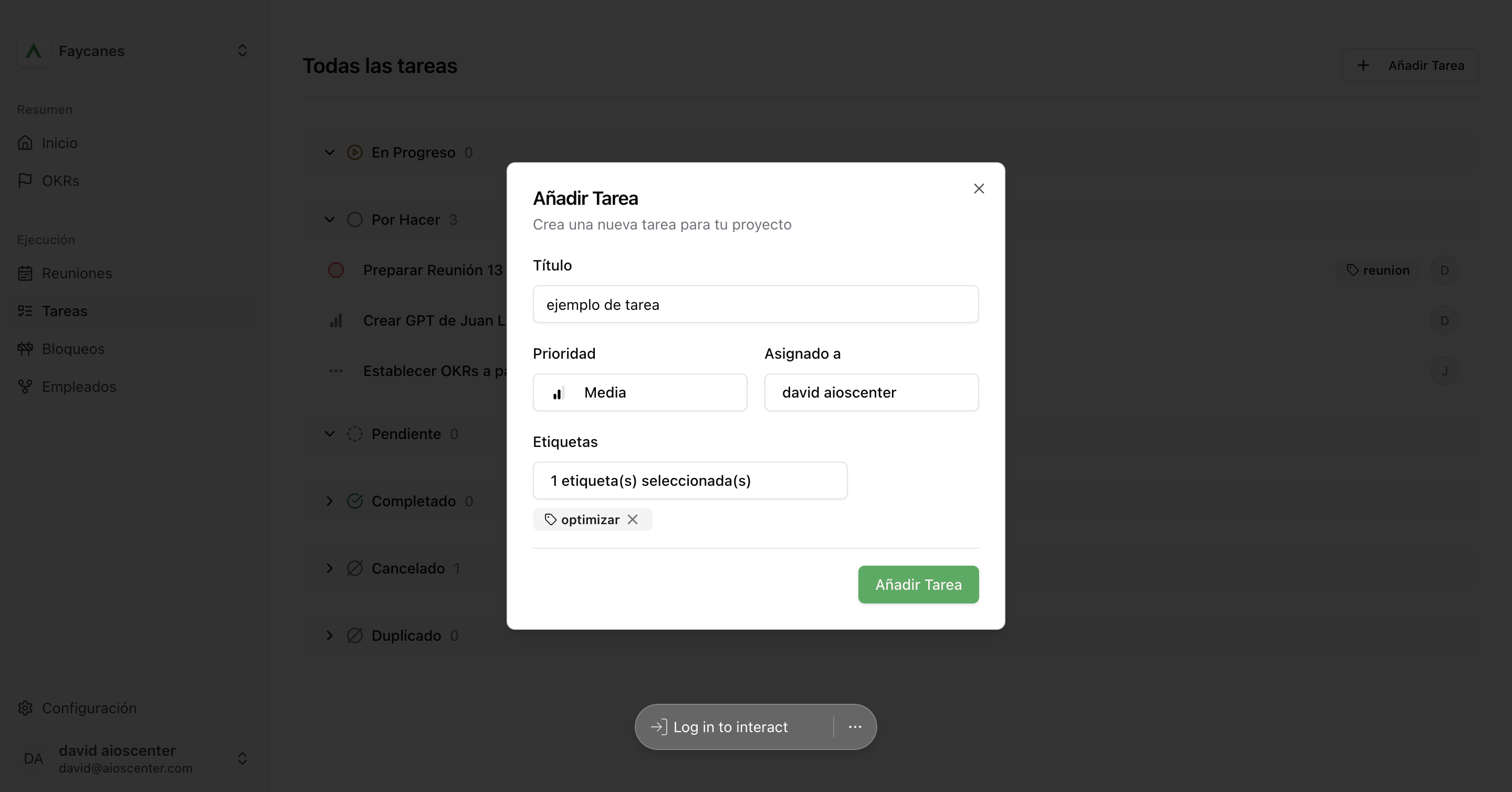Click the plus icon in the header button
Image resolution: width=1512 pixels, height=792 pixels.
pos(1363,65)
